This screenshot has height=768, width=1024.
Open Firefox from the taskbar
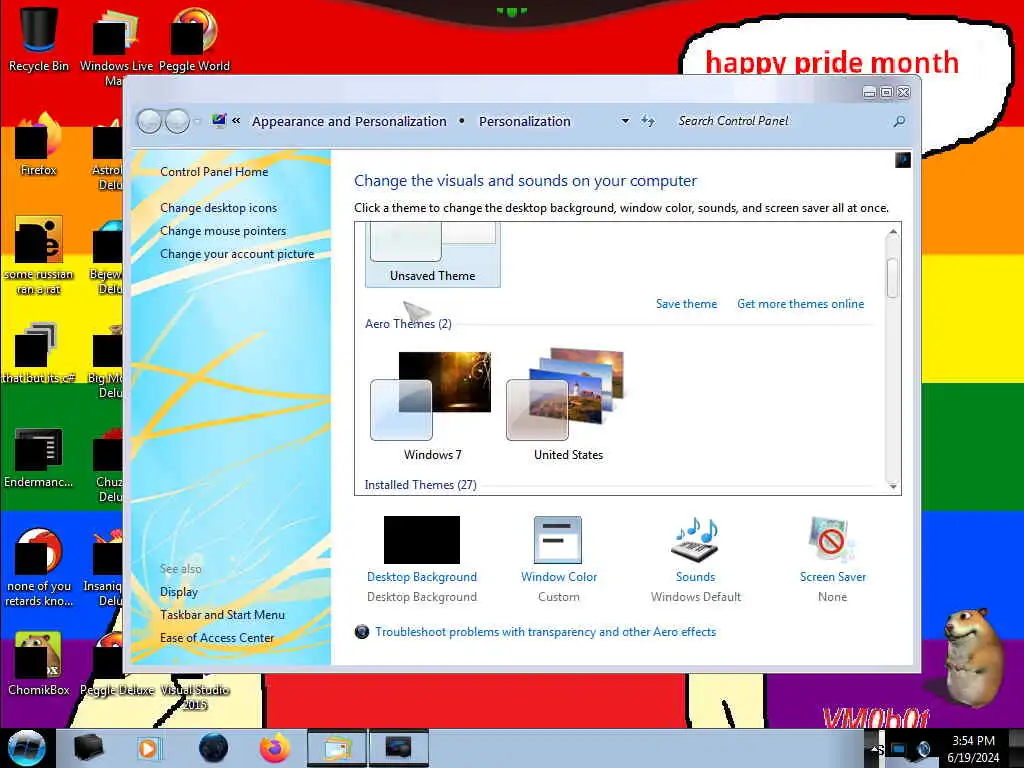click(275, 748)
